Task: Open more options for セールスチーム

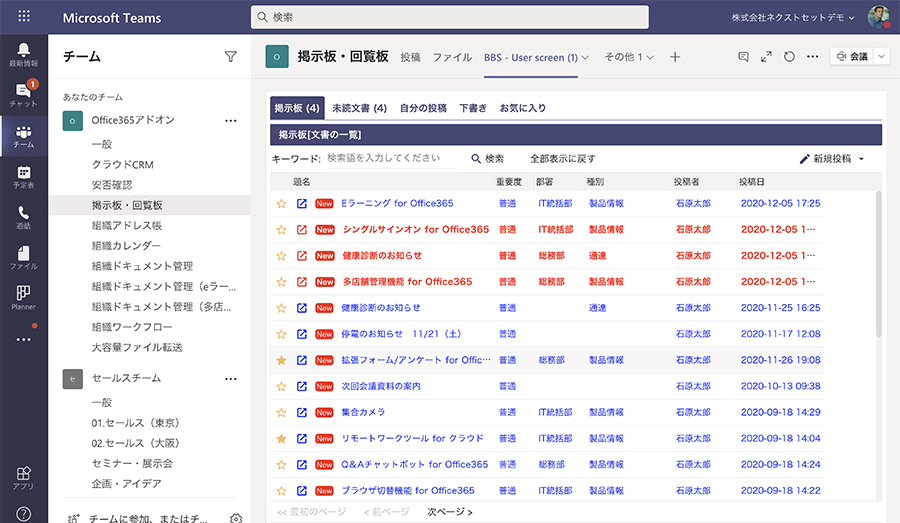Action: click(x=231, y=379)
